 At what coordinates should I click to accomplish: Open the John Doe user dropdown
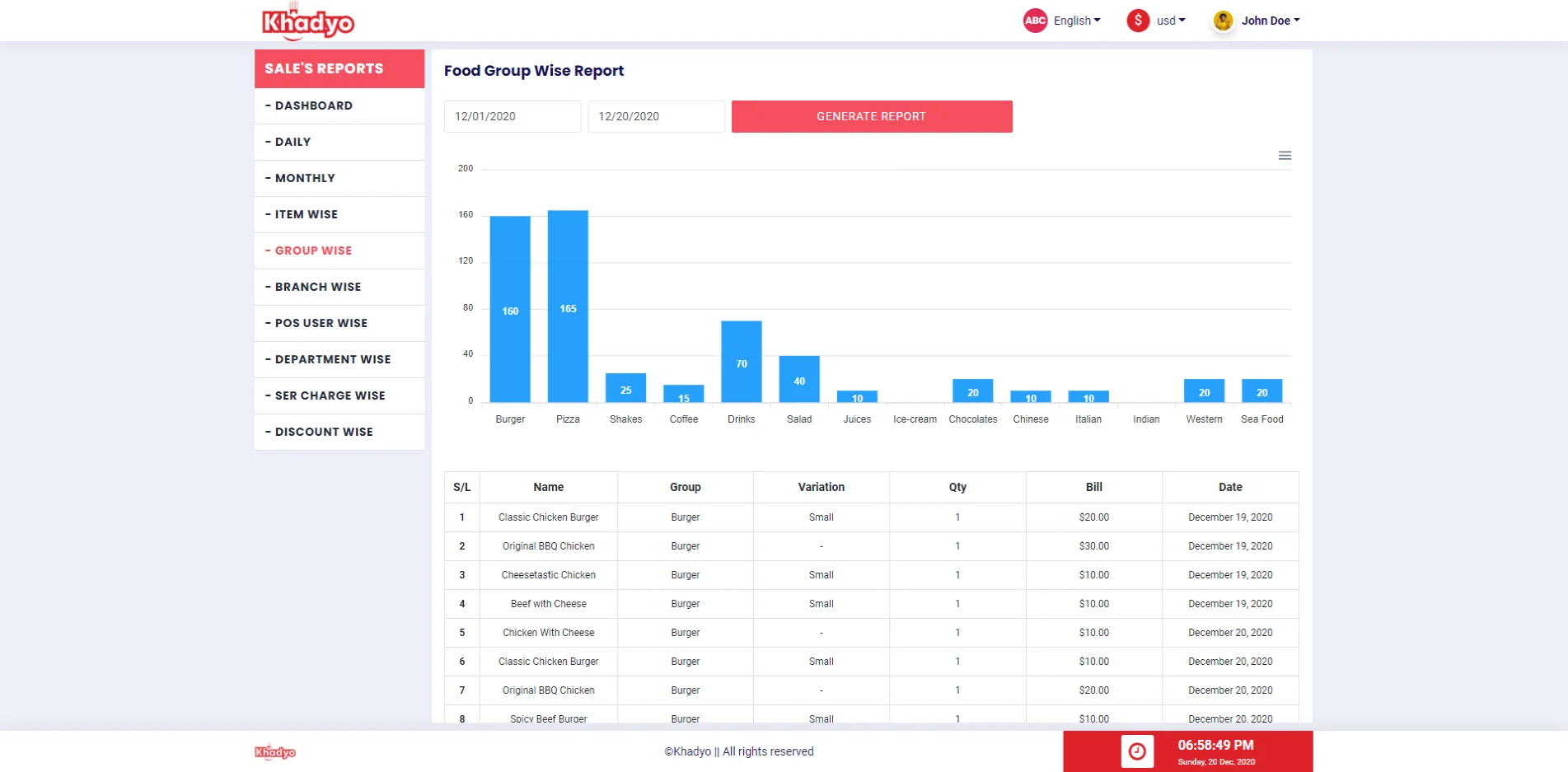coord(1271,21)
